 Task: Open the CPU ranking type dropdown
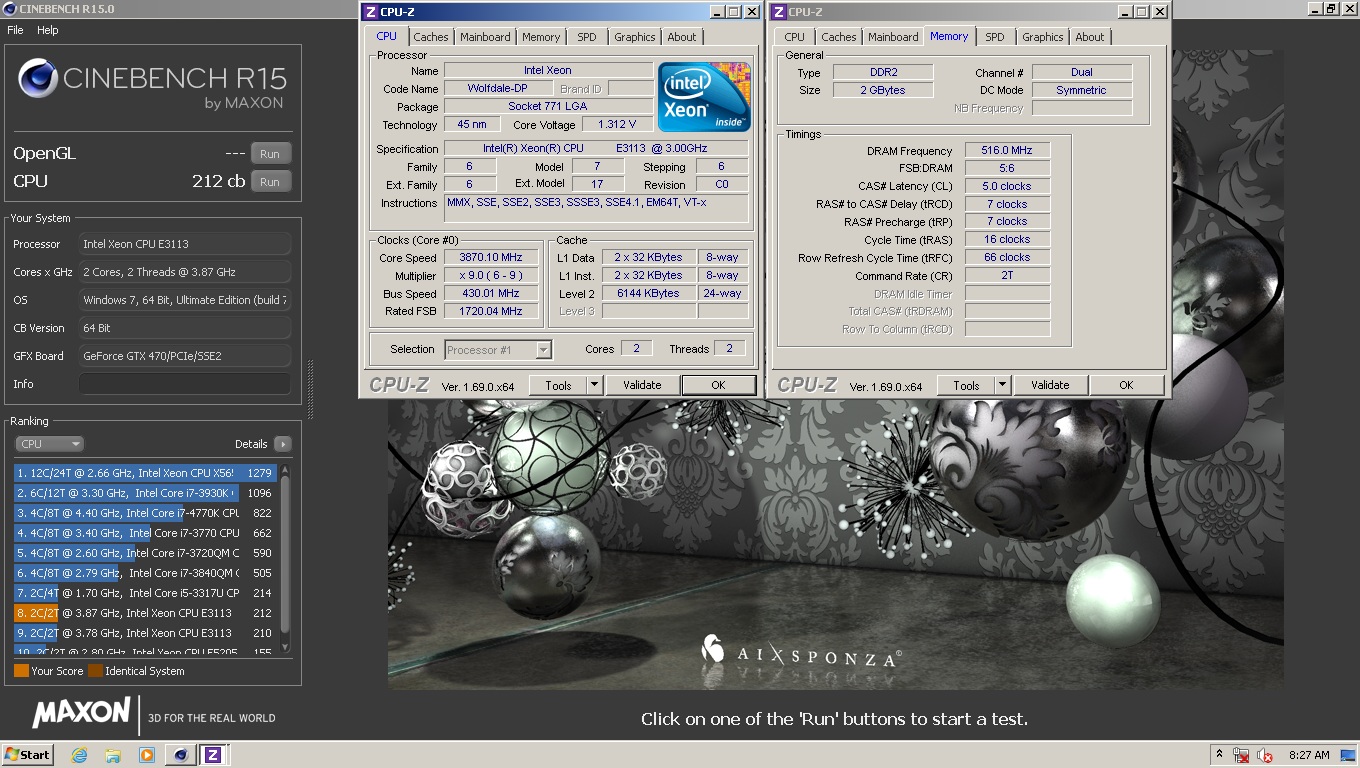tap(49, 444)
